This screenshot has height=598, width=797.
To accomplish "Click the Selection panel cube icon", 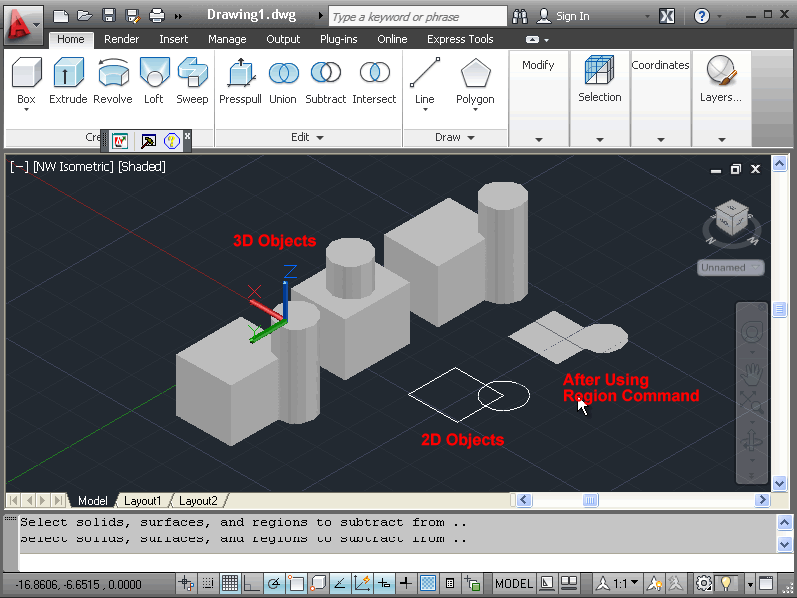I will [x=599, y=70].
